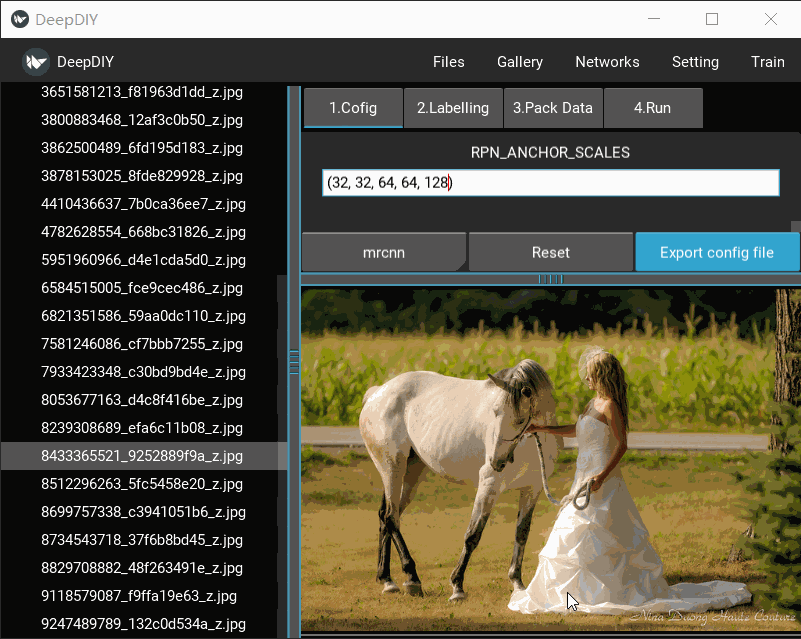Switch to the 2.Labelling tab
The height and width of the screenshot is (639, 801).
[x=453, y=108]
